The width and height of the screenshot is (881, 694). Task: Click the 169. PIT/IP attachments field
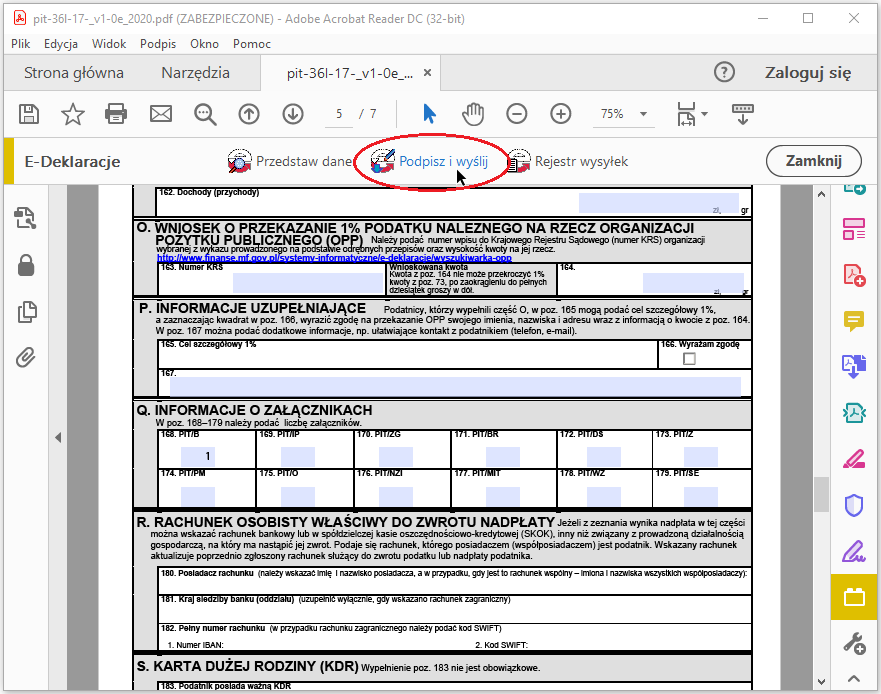[298, 456]
